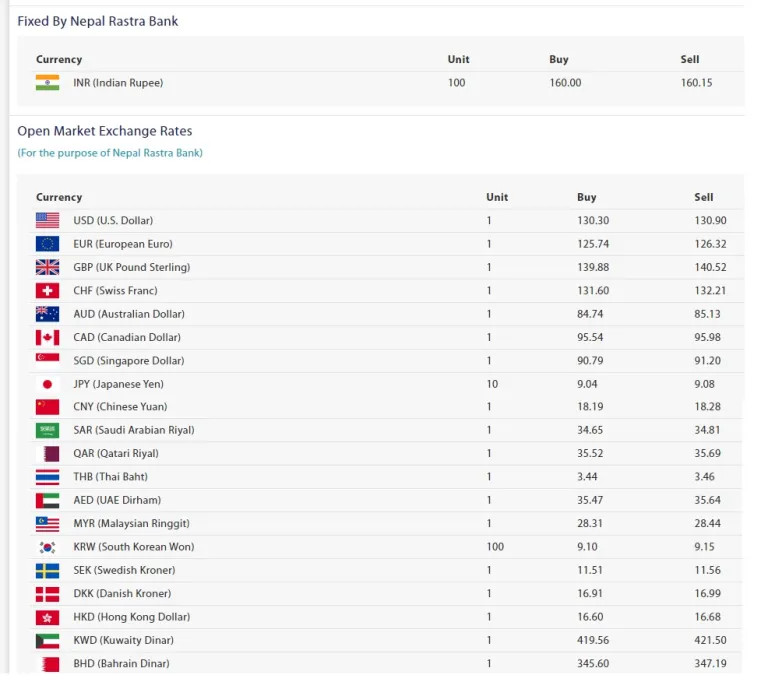
Task: Click the Malaysian flag beside MYR
Action: coord(48,524)
